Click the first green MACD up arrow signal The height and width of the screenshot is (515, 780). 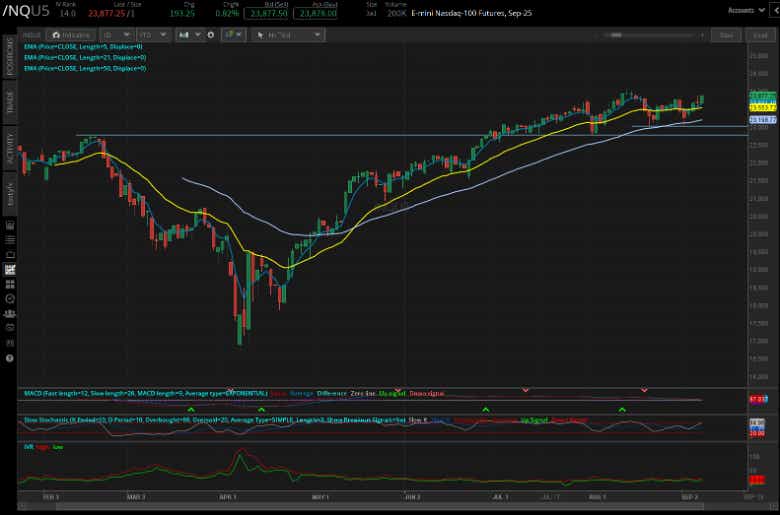click(191, 410)
